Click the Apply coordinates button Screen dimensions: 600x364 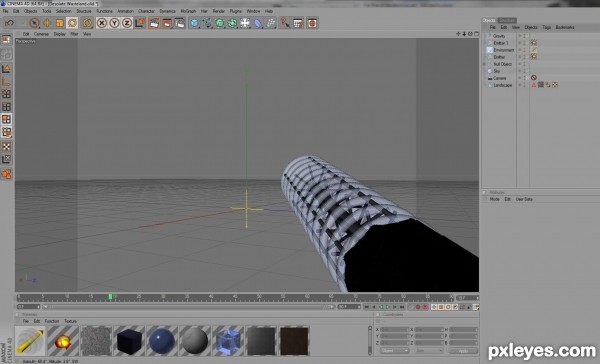point(463,351)
